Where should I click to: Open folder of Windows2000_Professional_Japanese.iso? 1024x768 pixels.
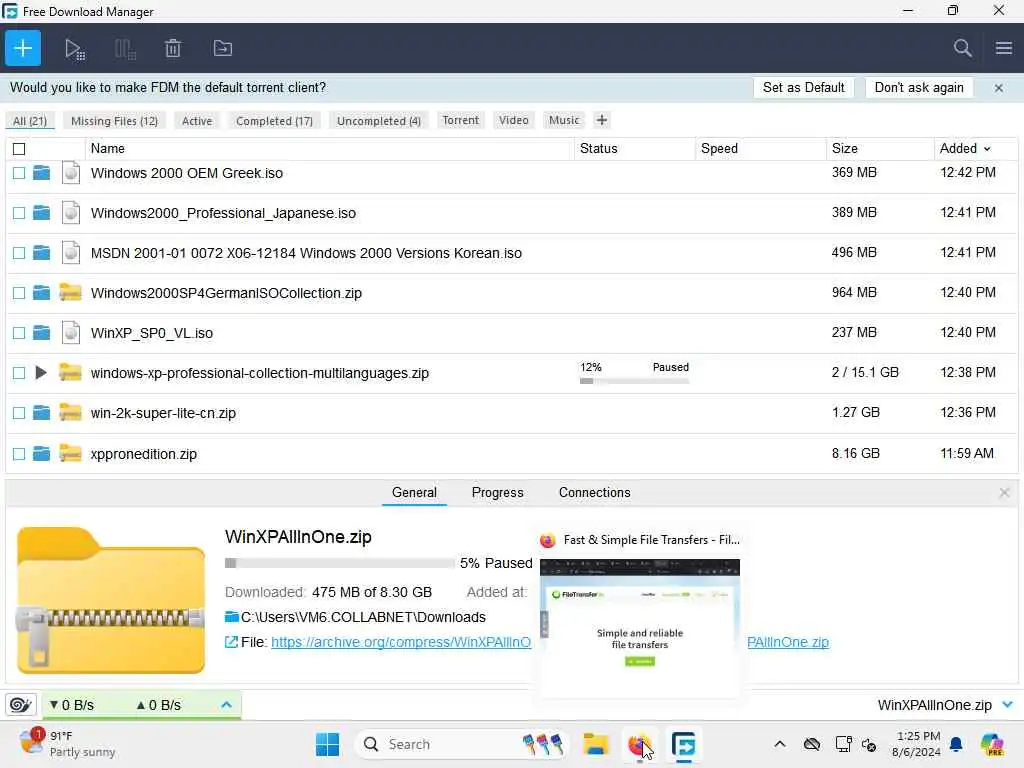[41, 213]
